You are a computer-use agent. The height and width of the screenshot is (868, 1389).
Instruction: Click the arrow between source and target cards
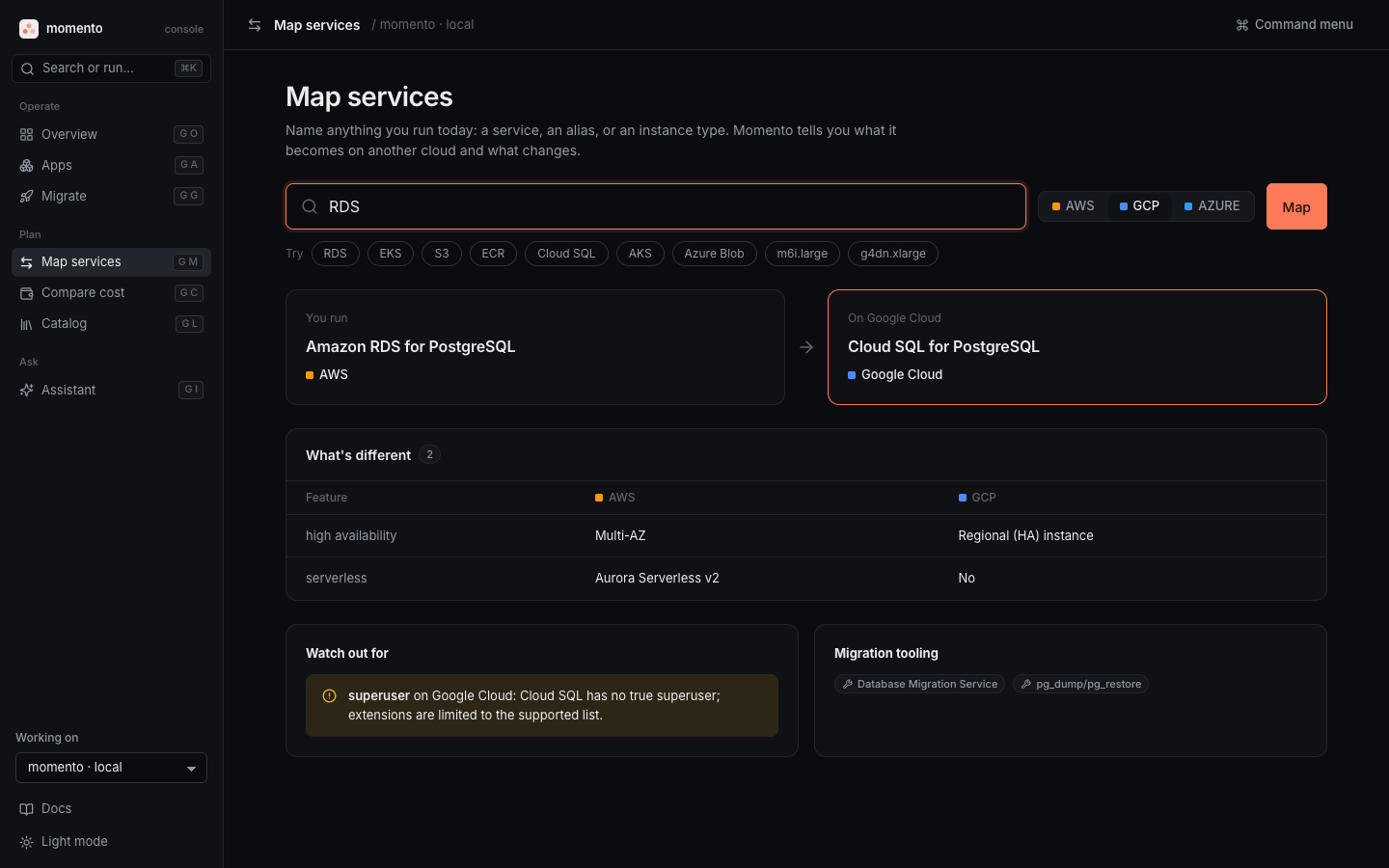pyautogui.click(x=806, y=347)
